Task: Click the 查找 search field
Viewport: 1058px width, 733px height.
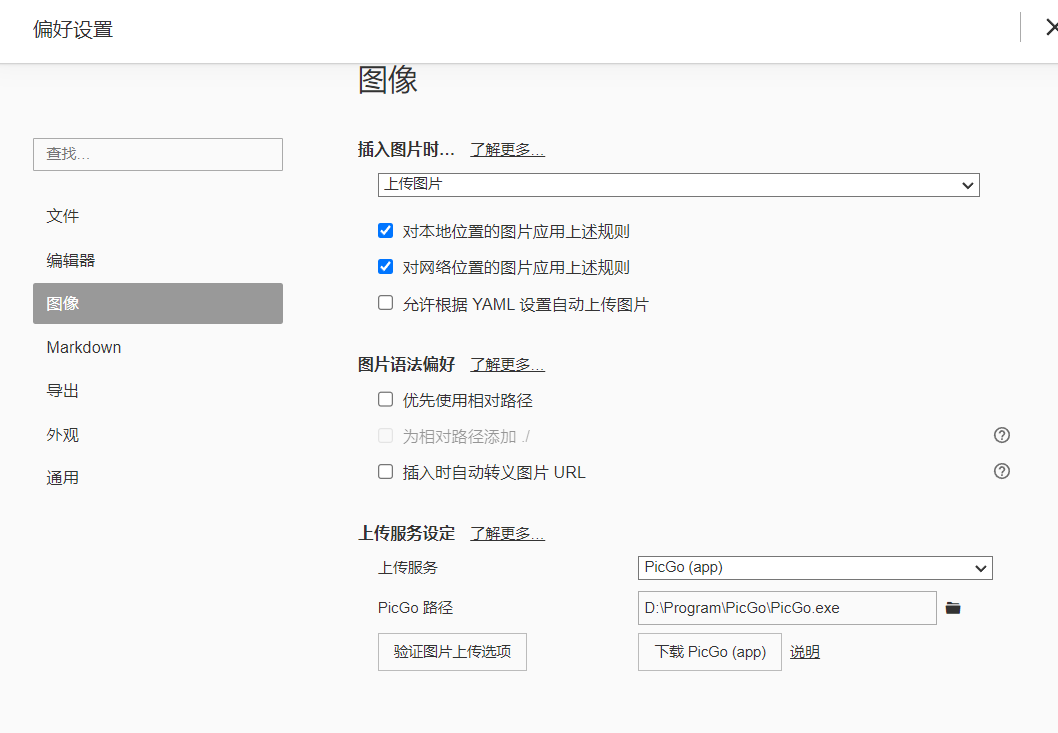Action: 158,154
